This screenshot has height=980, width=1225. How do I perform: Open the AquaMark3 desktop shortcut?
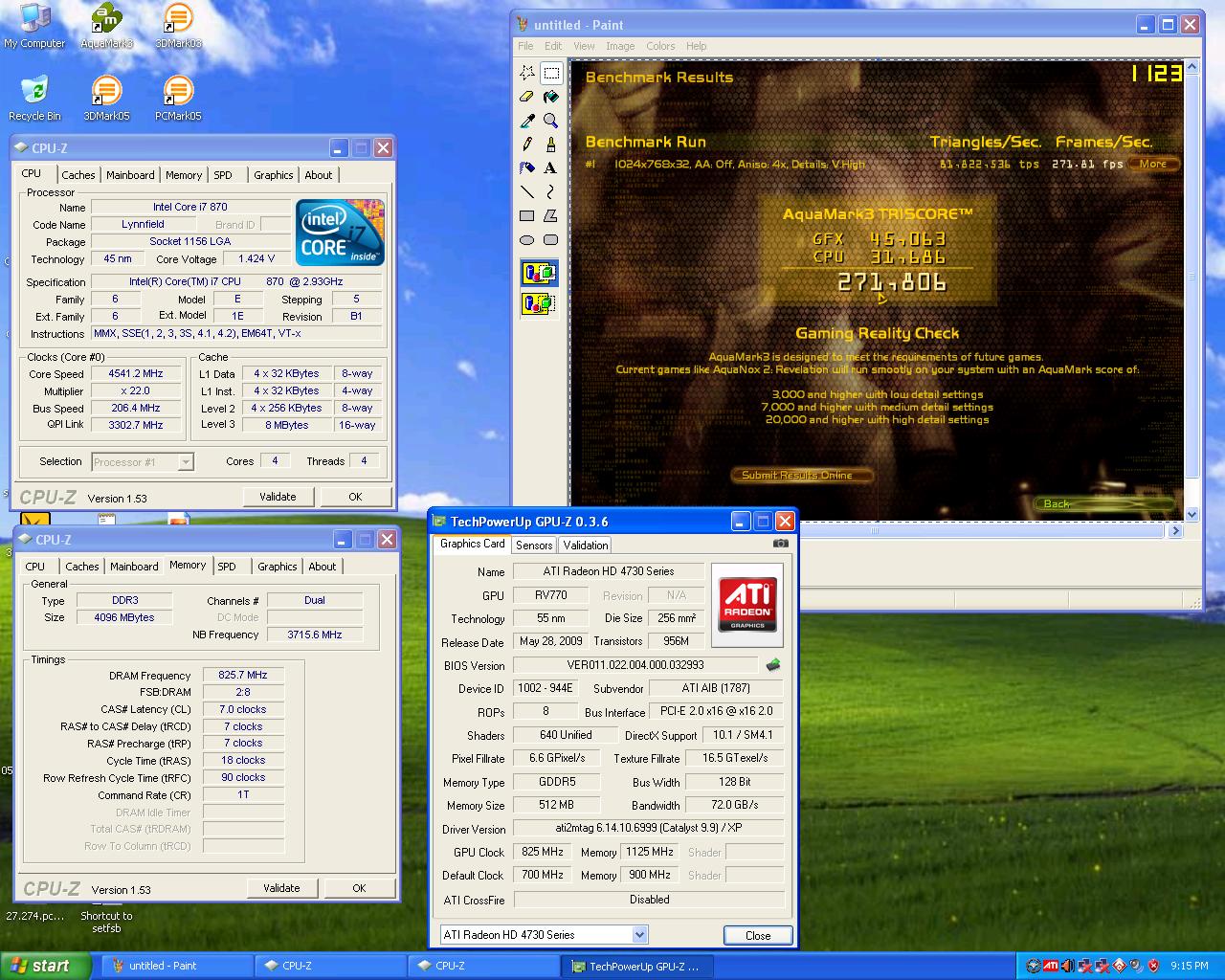[106, 26]
